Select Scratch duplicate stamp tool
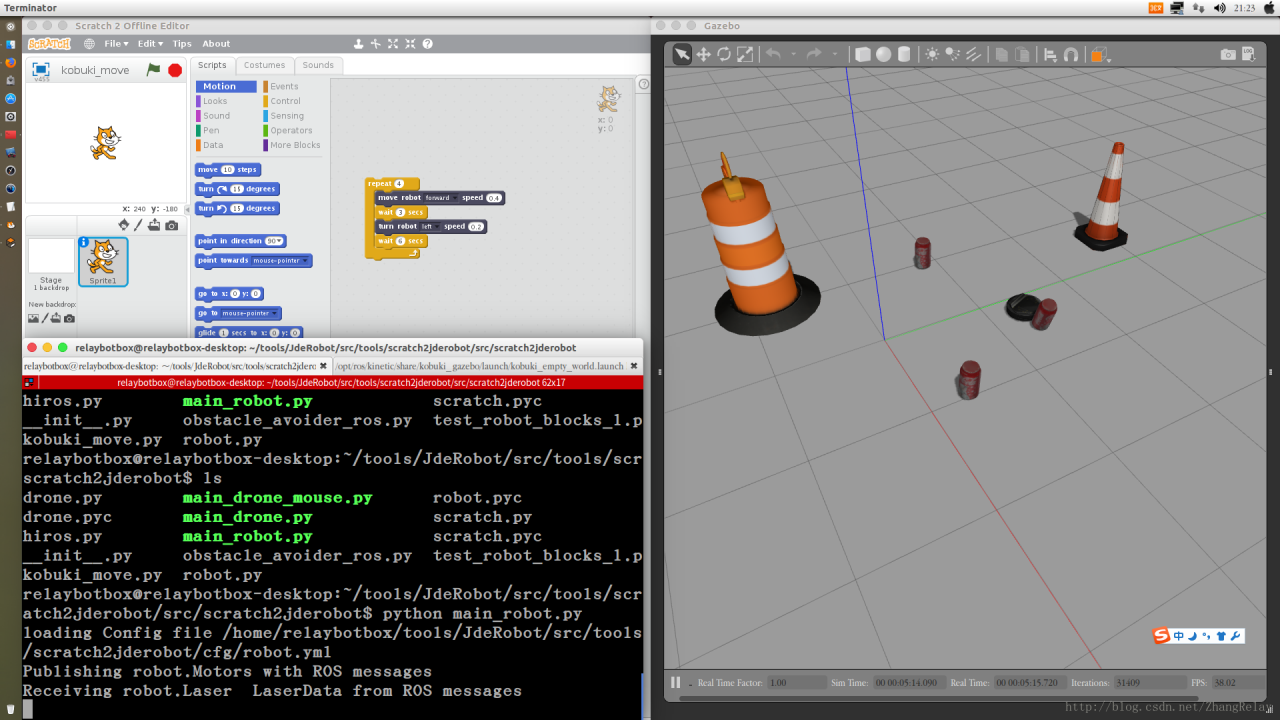 pyautogui.click(x=359, y=44)
